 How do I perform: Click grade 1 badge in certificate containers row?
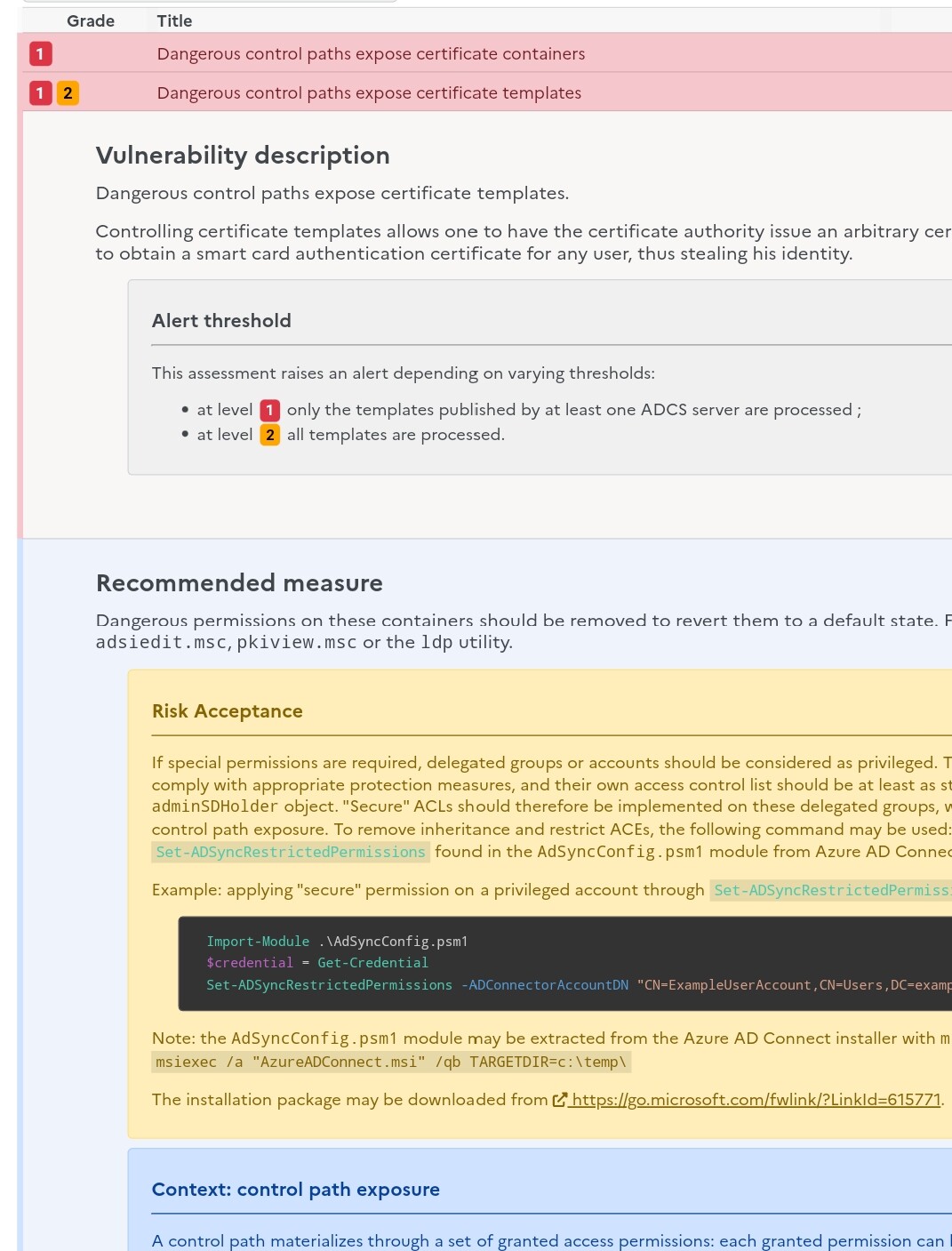point(40,54)
